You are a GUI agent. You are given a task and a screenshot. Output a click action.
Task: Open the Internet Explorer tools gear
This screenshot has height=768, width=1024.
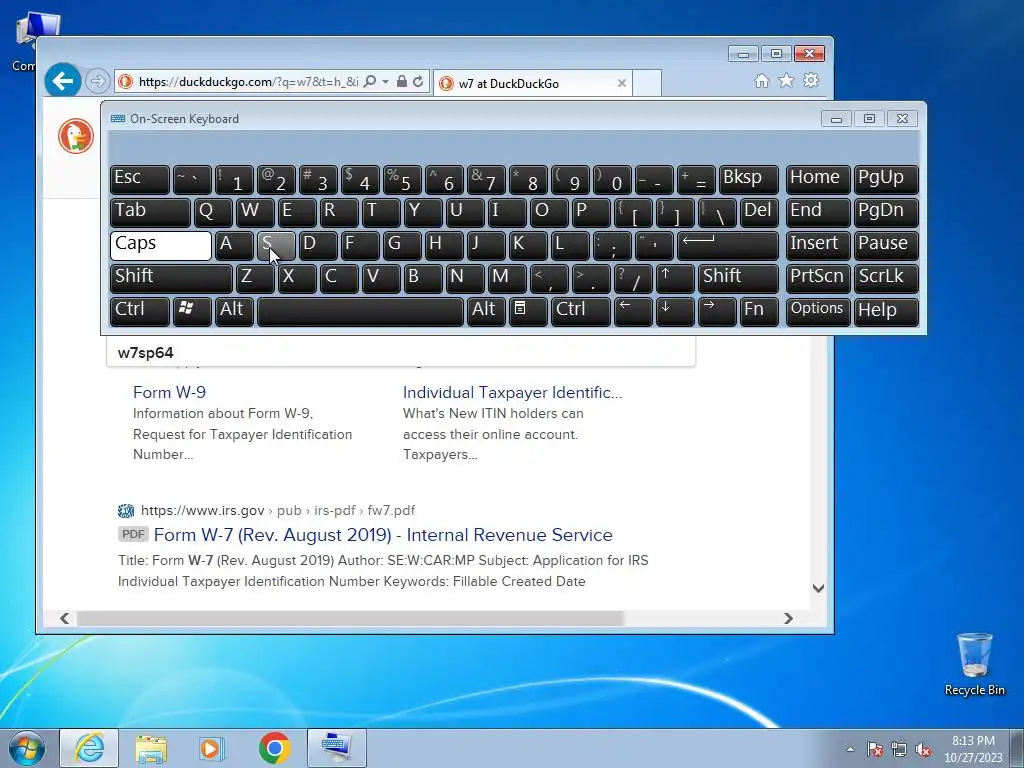[811, 80]
